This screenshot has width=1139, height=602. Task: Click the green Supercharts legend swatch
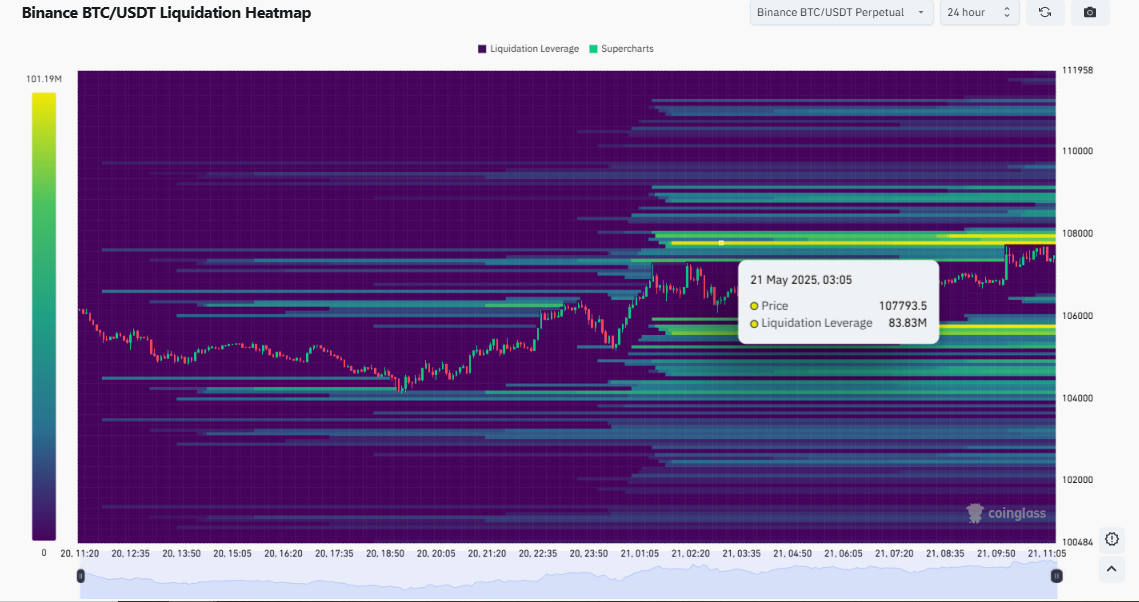(x=593, y=49)
